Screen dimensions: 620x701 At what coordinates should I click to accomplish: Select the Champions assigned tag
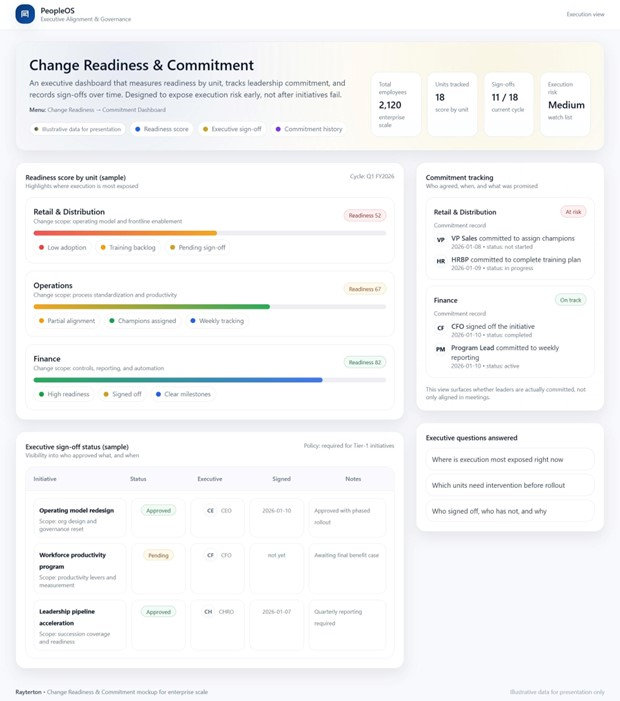143,321
